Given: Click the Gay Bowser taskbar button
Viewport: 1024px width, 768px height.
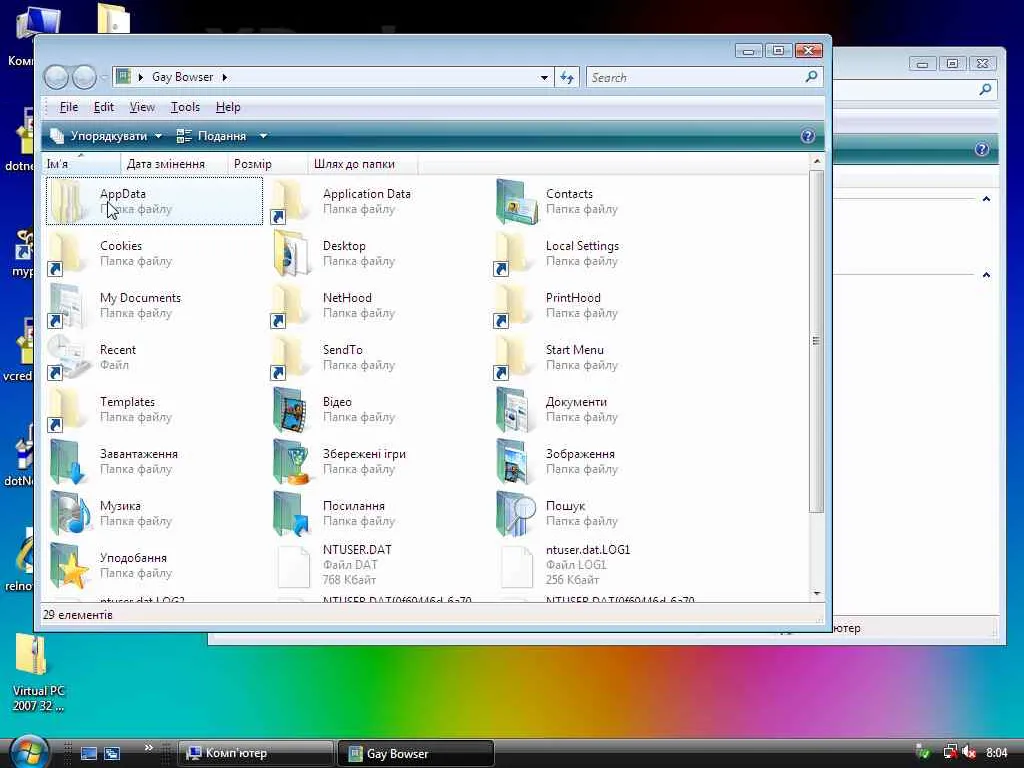Looking at the screenshot, I should [415, 754].
